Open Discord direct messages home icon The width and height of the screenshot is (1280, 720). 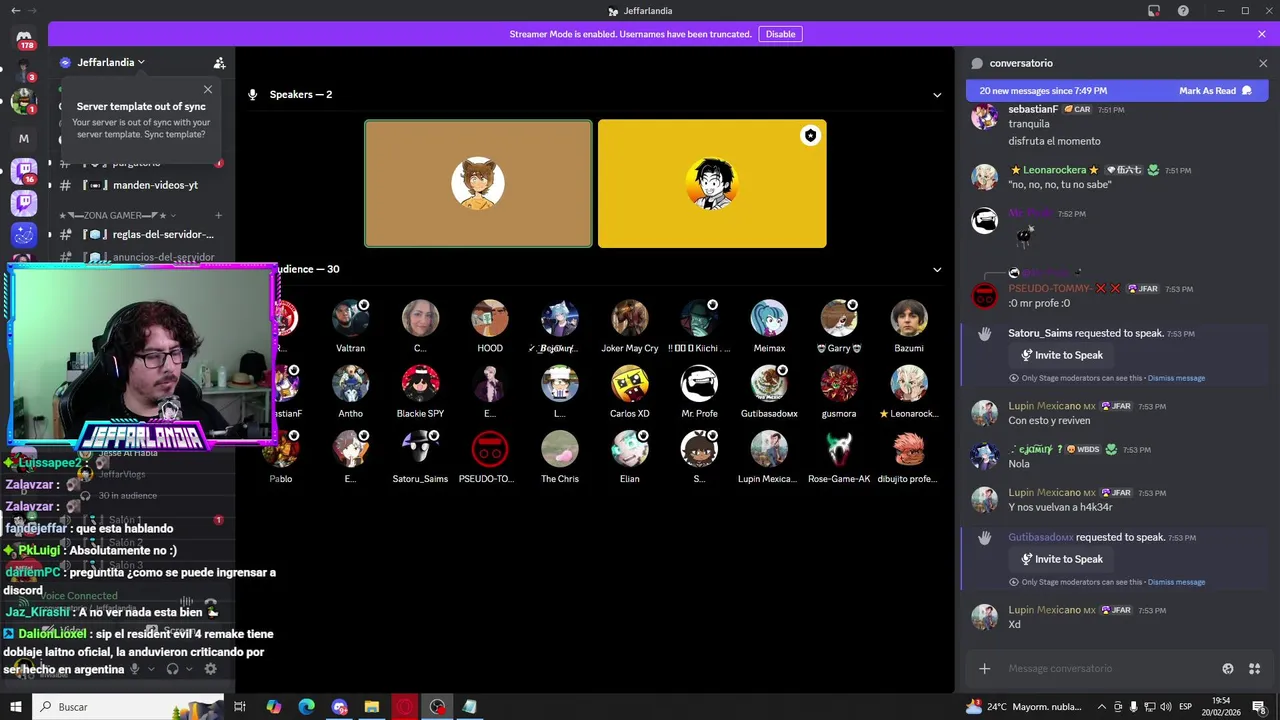tap(24, 36)
